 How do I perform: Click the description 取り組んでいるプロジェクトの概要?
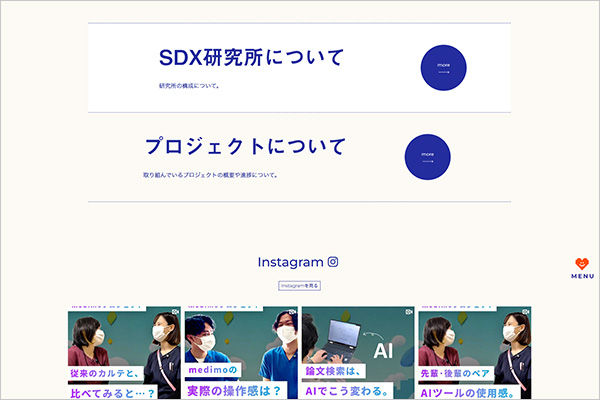point(210,175)
